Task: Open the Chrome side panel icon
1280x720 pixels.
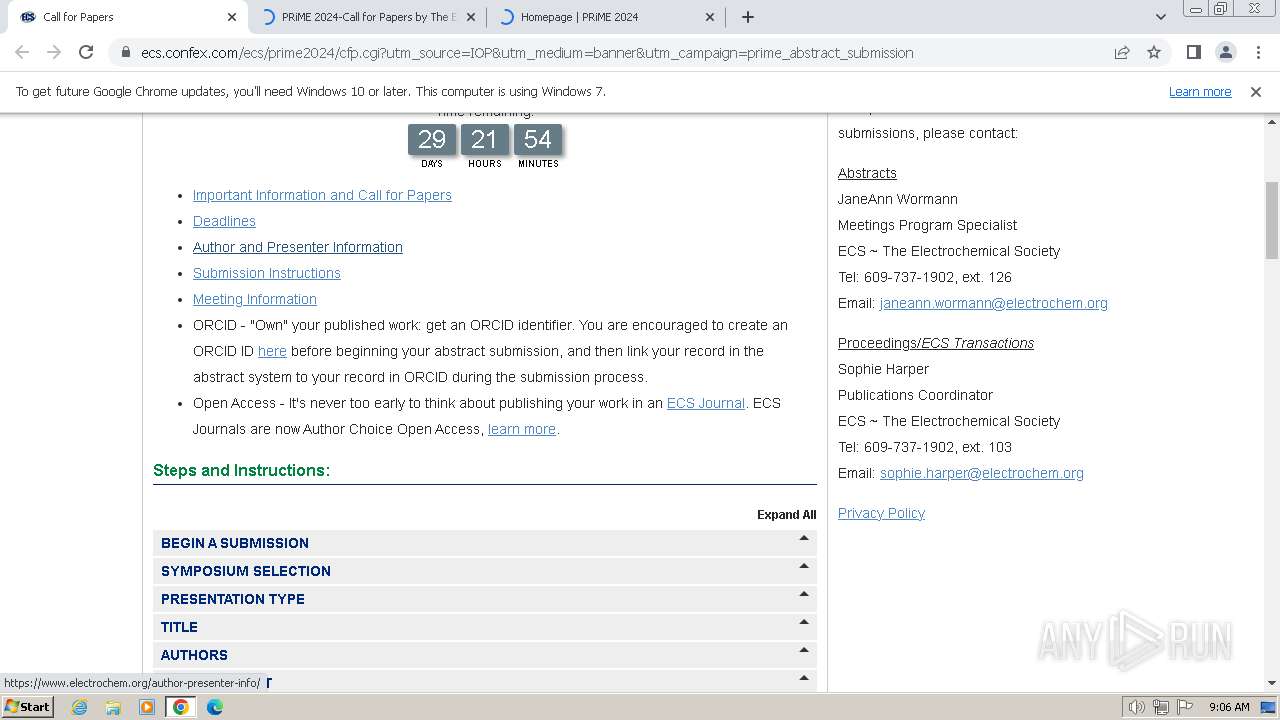Action: (1193, 52)
